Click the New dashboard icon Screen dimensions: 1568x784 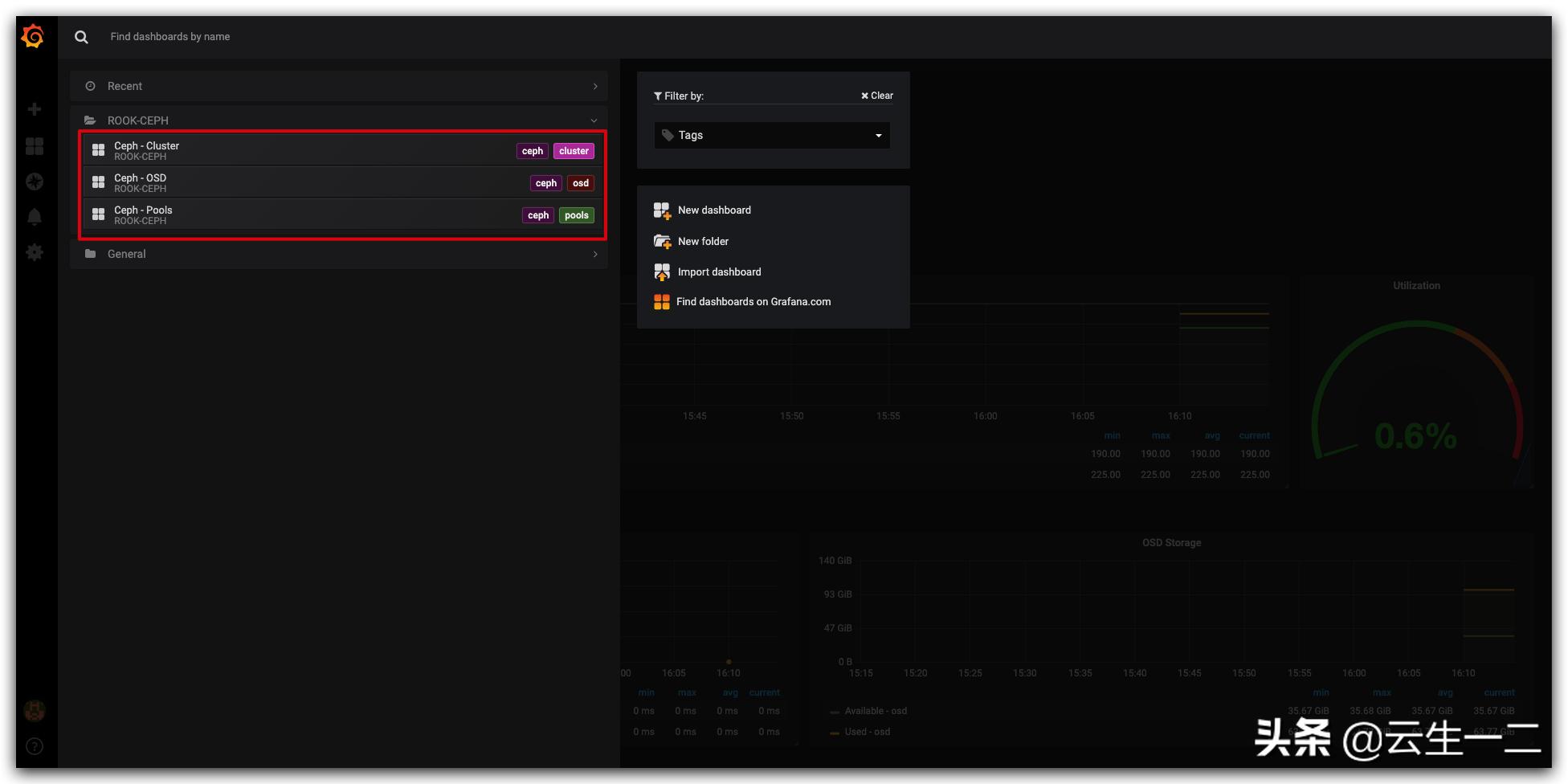coord(662,210)
